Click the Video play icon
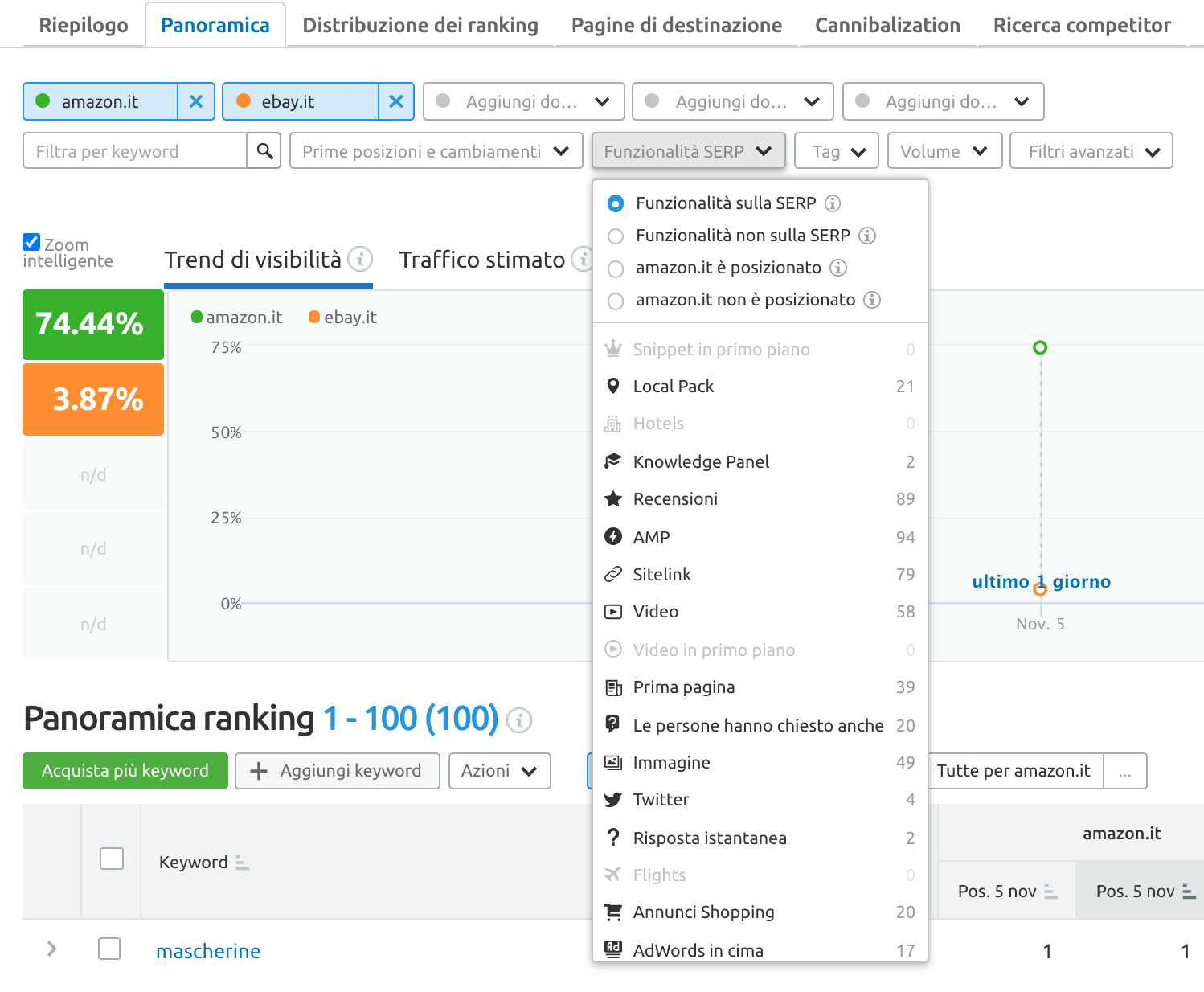This screenshot has height=992, width=1204. point(613,611)
